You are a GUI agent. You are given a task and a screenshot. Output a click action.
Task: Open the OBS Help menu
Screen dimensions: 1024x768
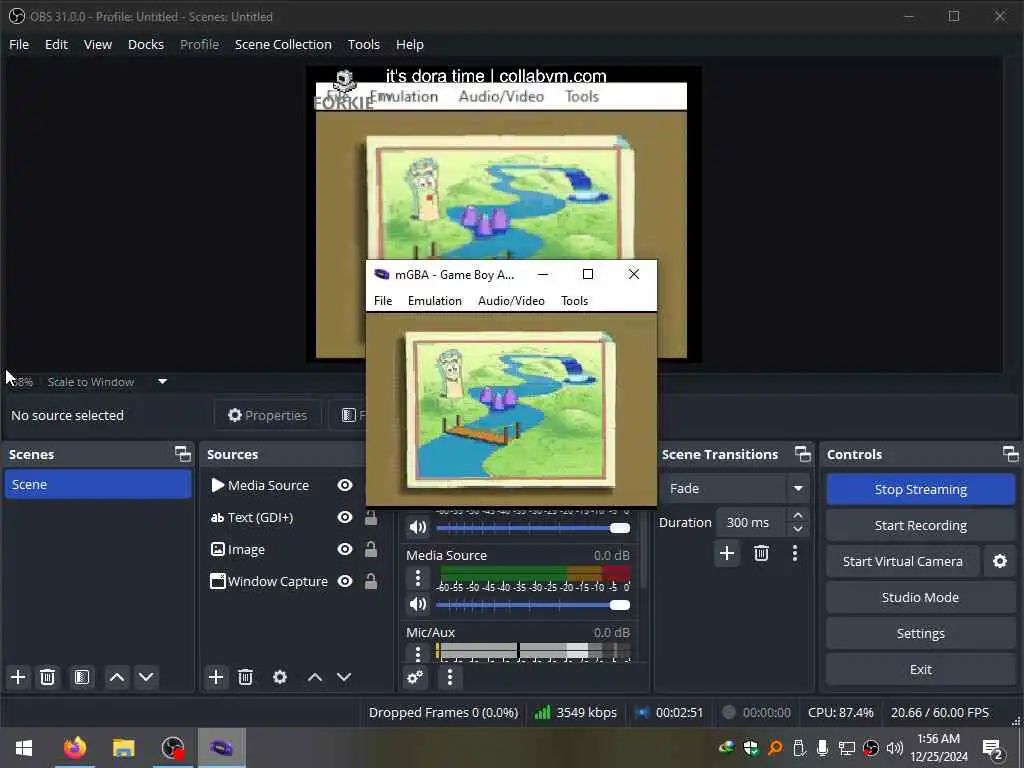(x=410, y=44)
